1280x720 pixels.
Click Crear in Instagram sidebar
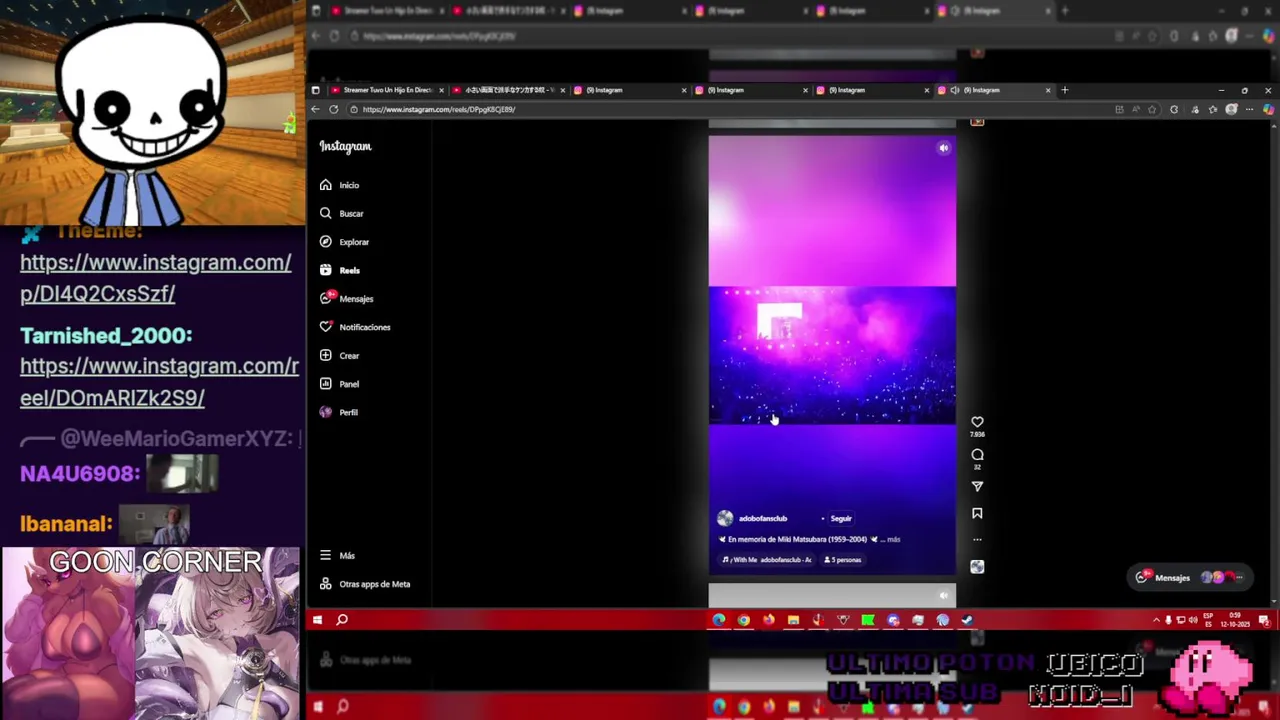click(x=340, y=355)
